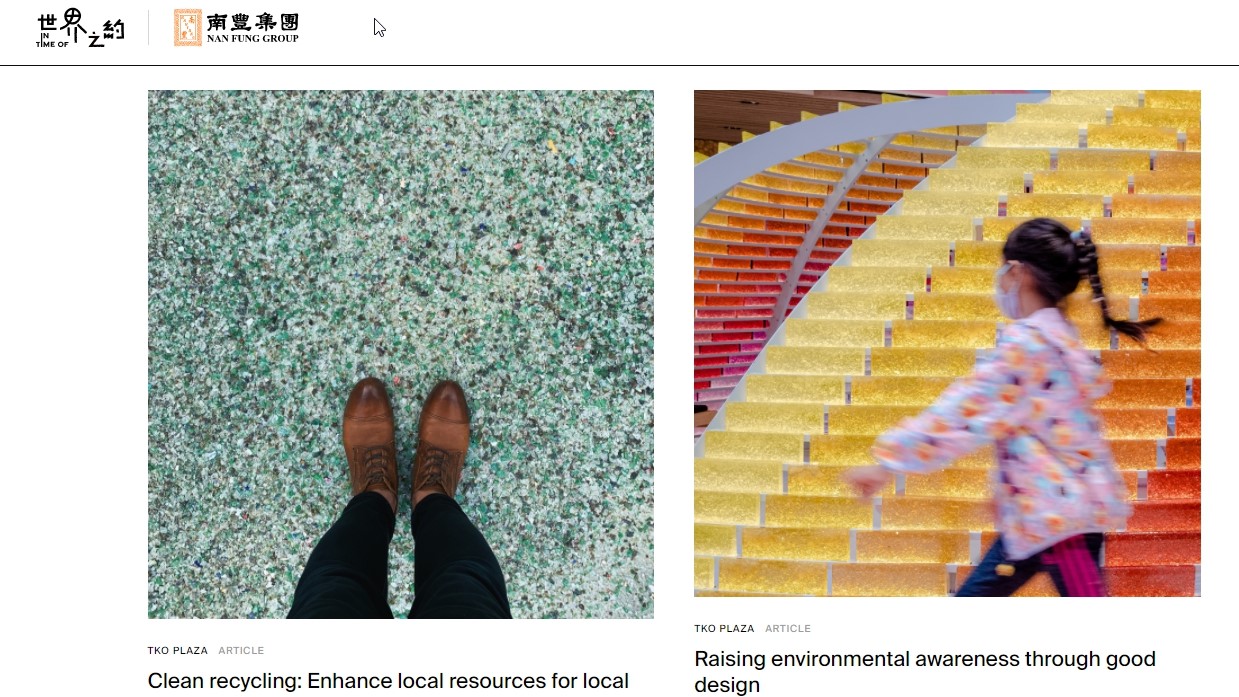Click the orange Nan Fung seal emblem
This screenshot has height=697, width=1239.
pos(187,28)
